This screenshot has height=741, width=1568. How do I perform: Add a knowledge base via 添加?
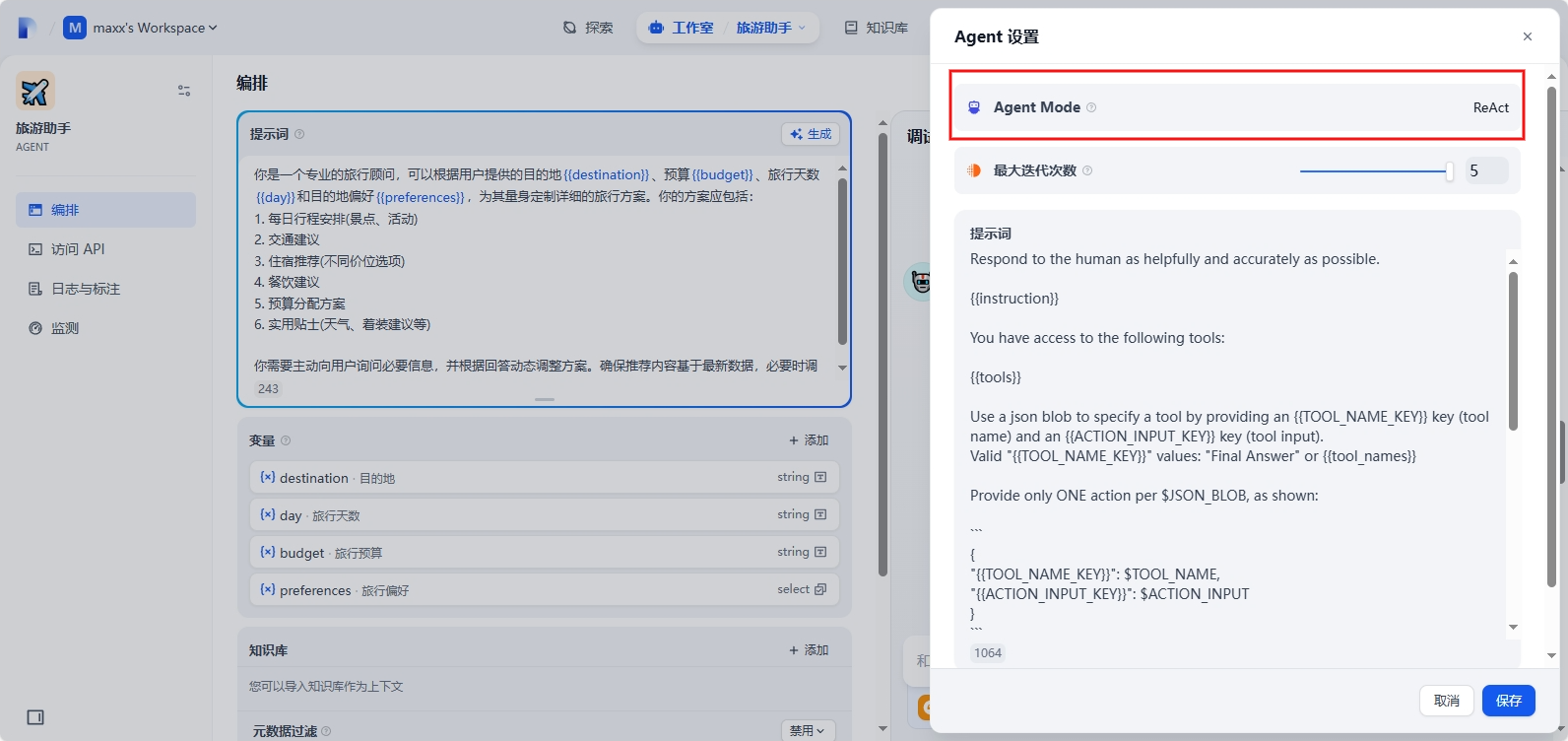809,650
